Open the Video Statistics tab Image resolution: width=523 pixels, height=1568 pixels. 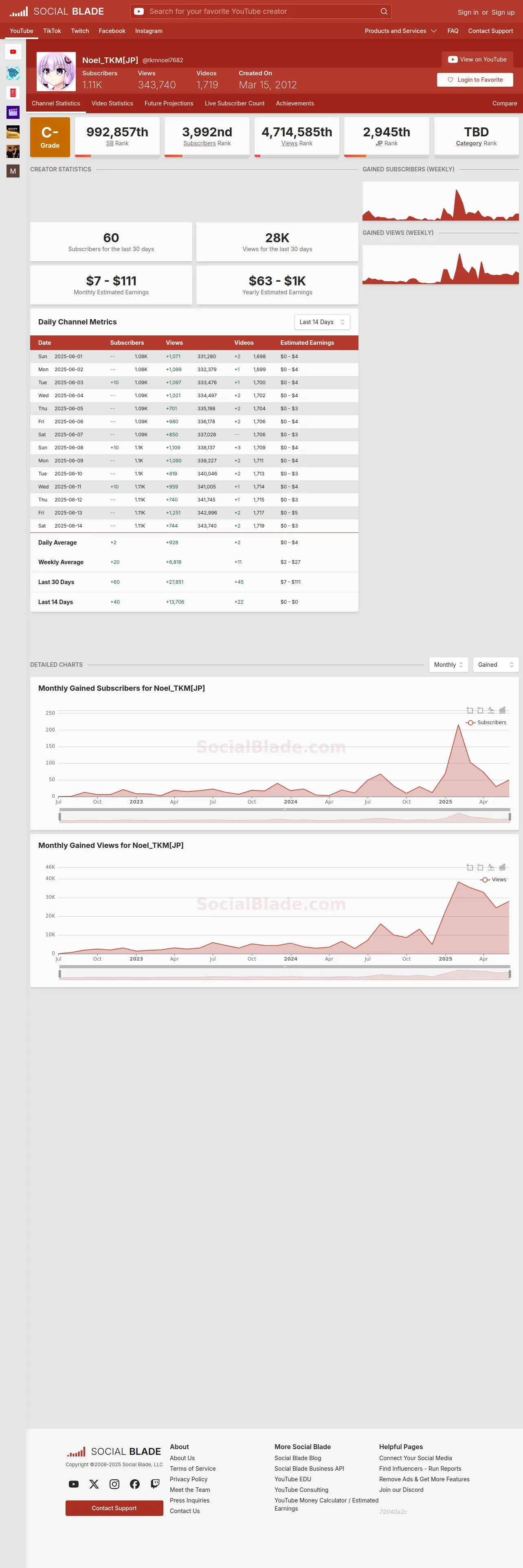pos(112,103)
